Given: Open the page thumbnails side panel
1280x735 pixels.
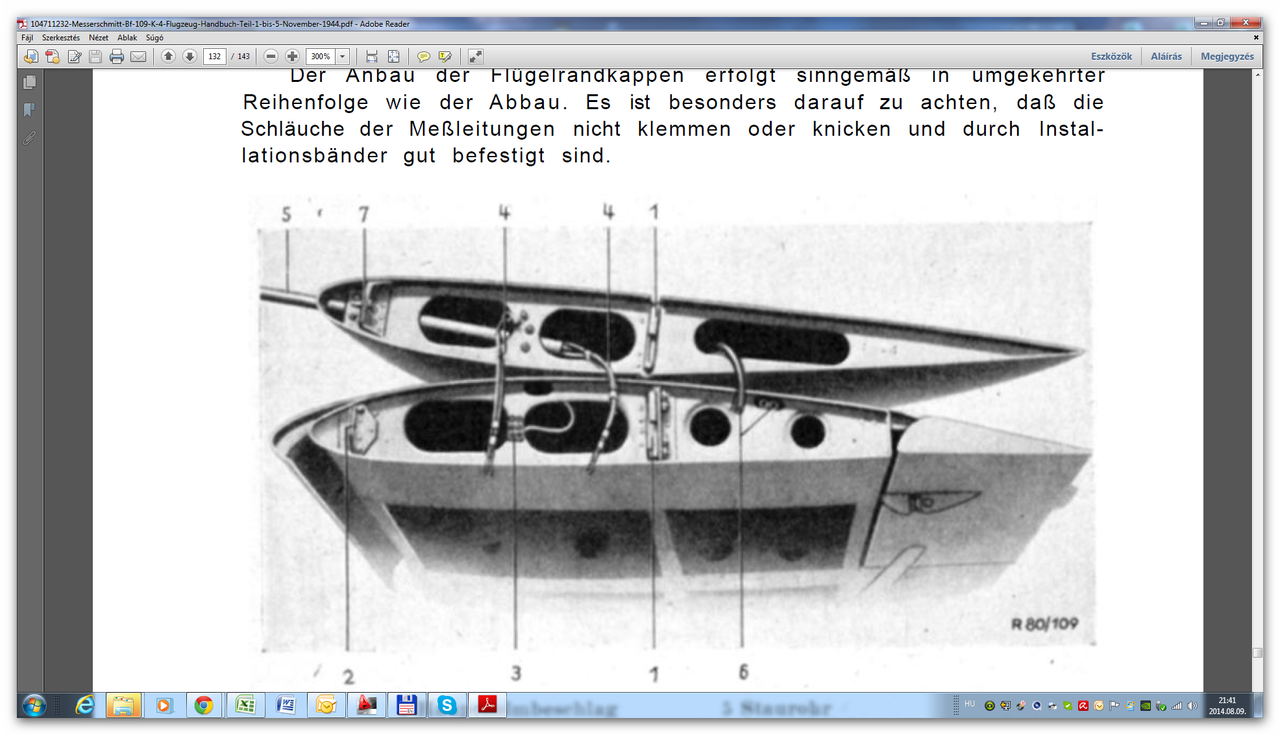Looking at the screenshot, I should point(30,82).
